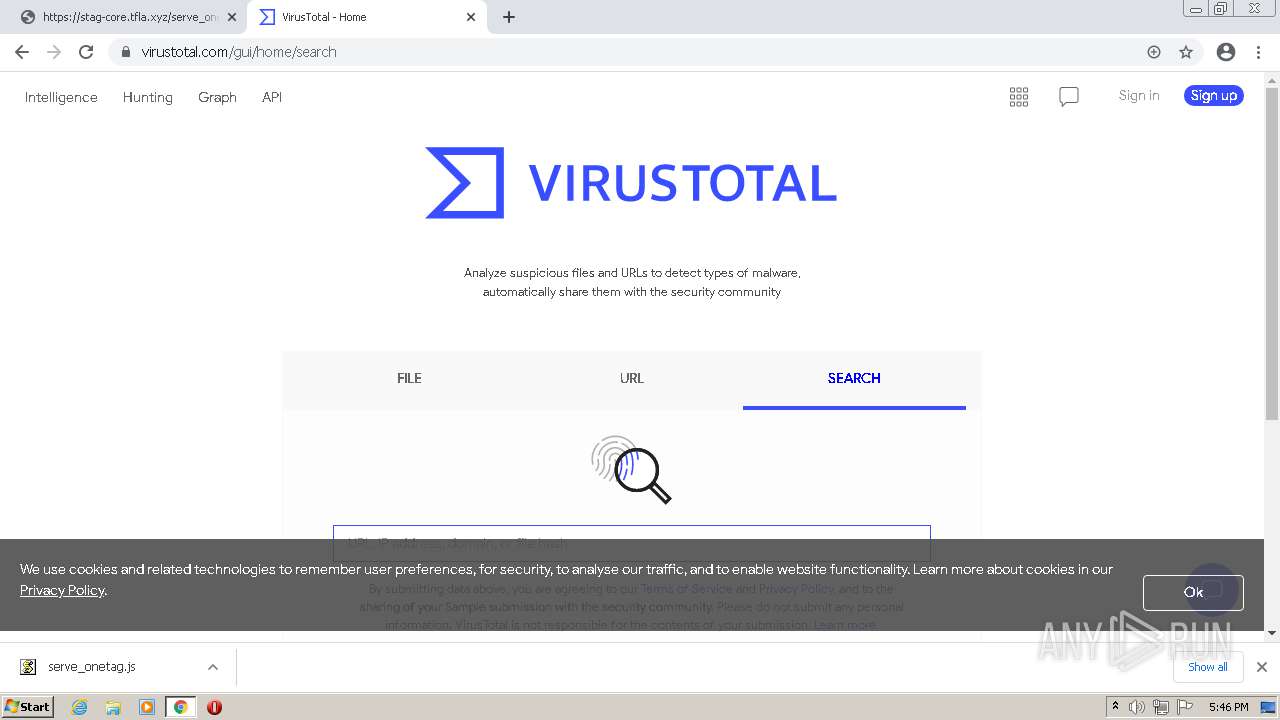Open Hunting menu item
The image size is (1280, 720).
click(147, 97)
